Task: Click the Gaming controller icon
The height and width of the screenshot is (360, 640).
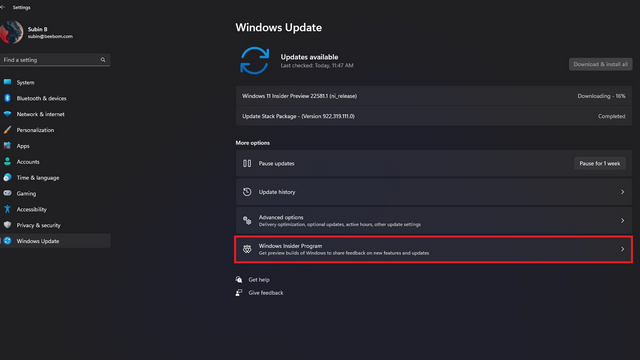Action: (7, 193)
